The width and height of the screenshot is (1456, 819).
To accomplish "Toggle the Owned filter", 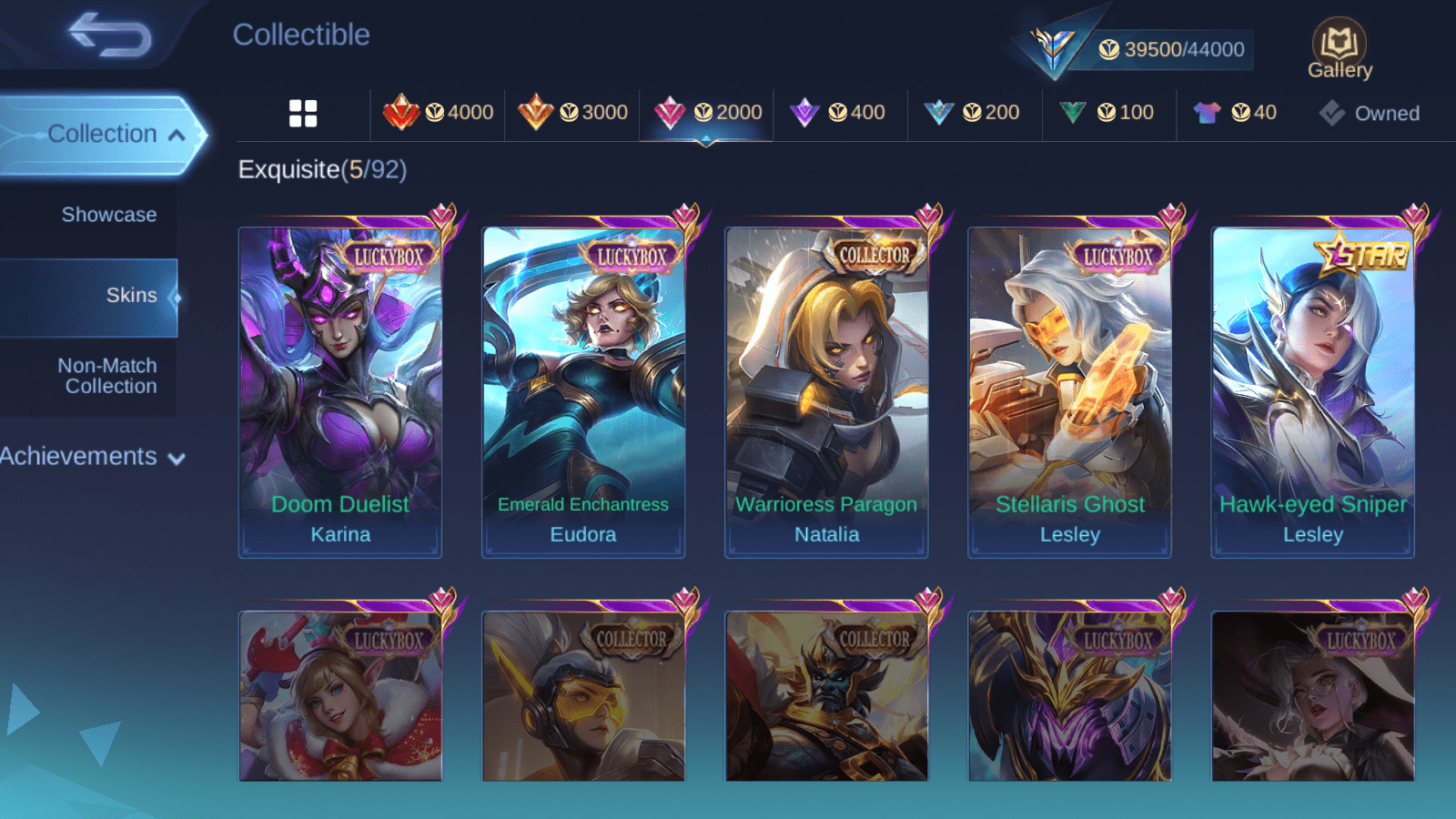I will tap(1370, 114).
